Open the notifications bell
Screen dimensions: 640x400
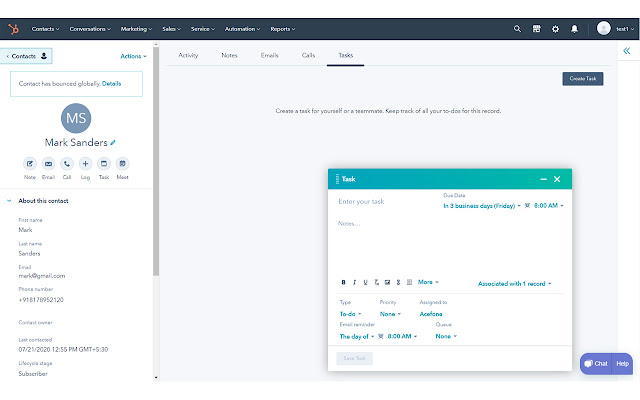point(574,29)
